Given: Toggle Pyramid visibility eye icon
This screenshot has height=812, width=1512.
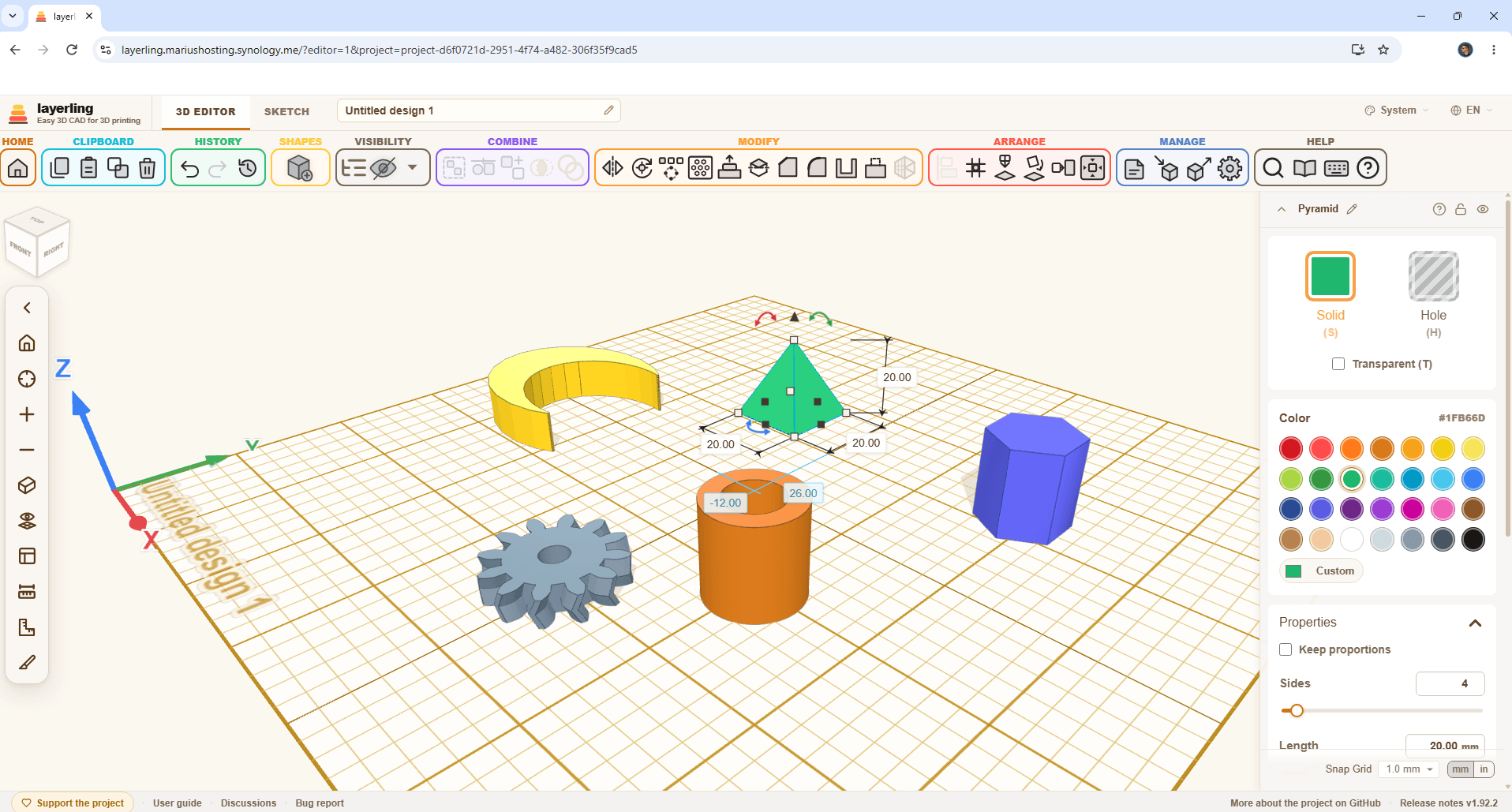Looking at the screenshot, I should pos(1483,209).
